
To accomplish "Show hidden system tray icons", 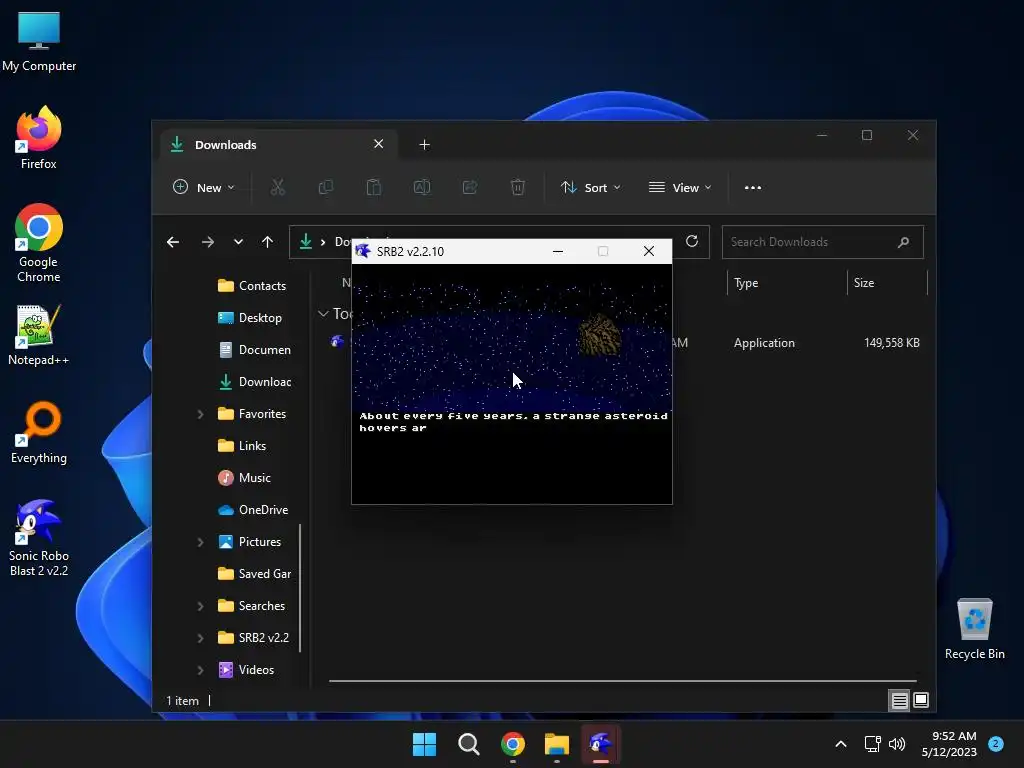I will tap(840, 744).
